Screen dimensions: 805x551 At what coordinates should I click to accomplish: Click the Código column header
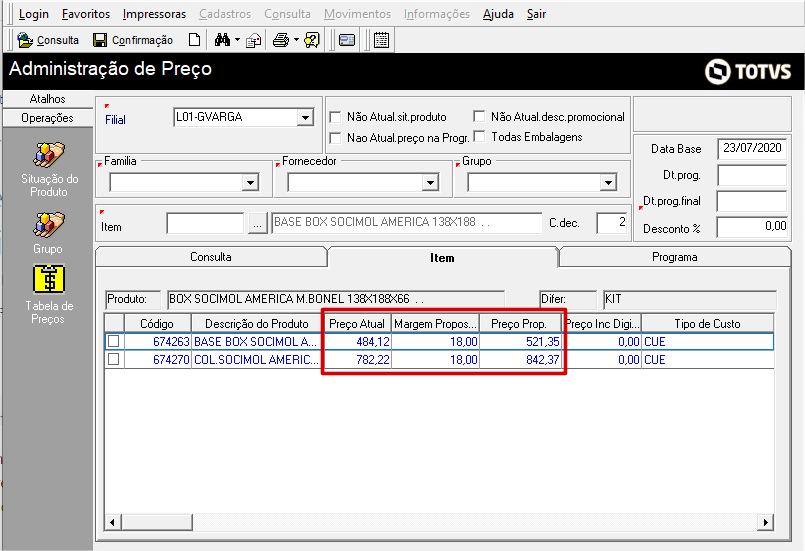(x=157, y=324)
